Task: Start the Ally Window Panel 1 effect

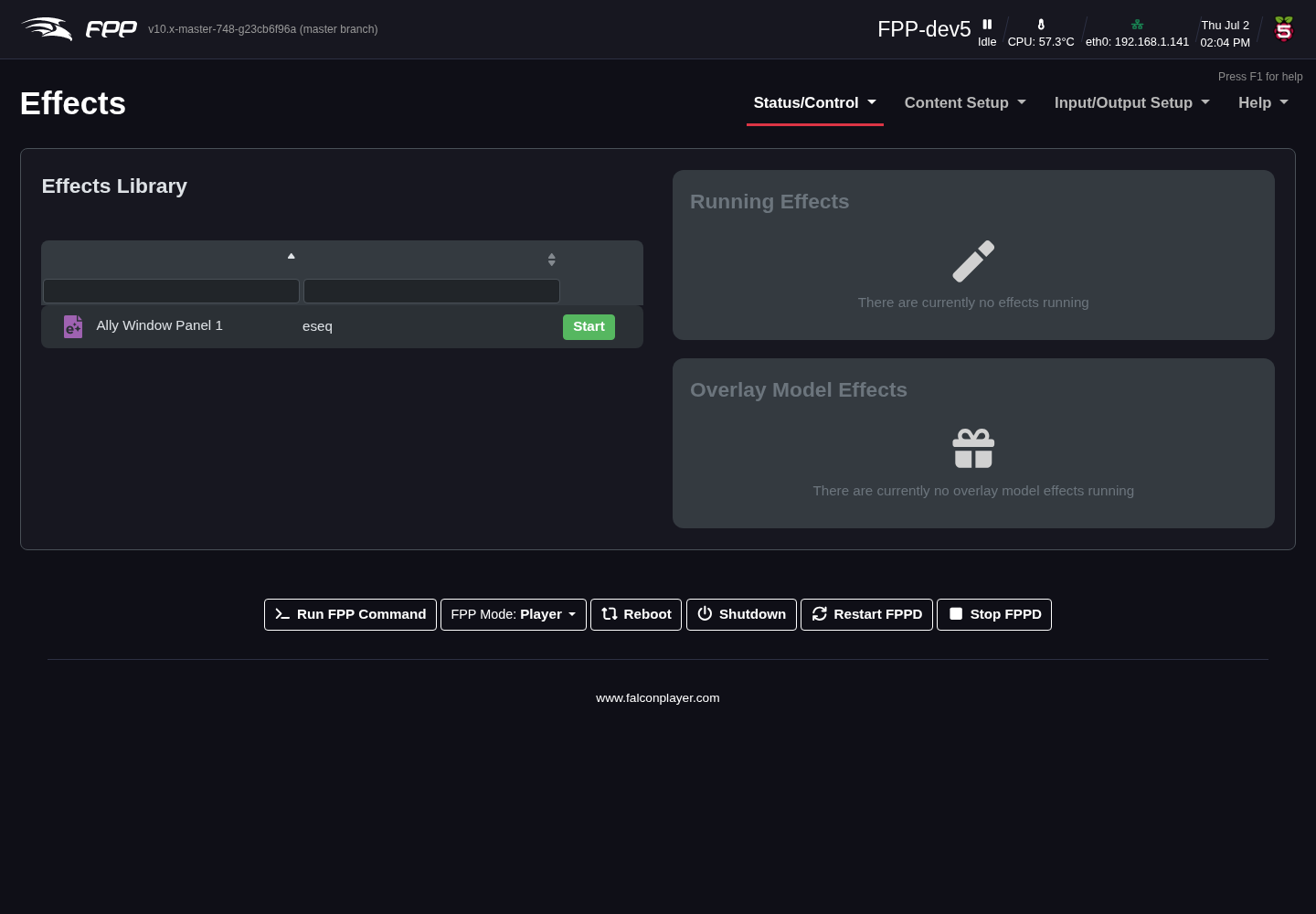Action: 589,327
